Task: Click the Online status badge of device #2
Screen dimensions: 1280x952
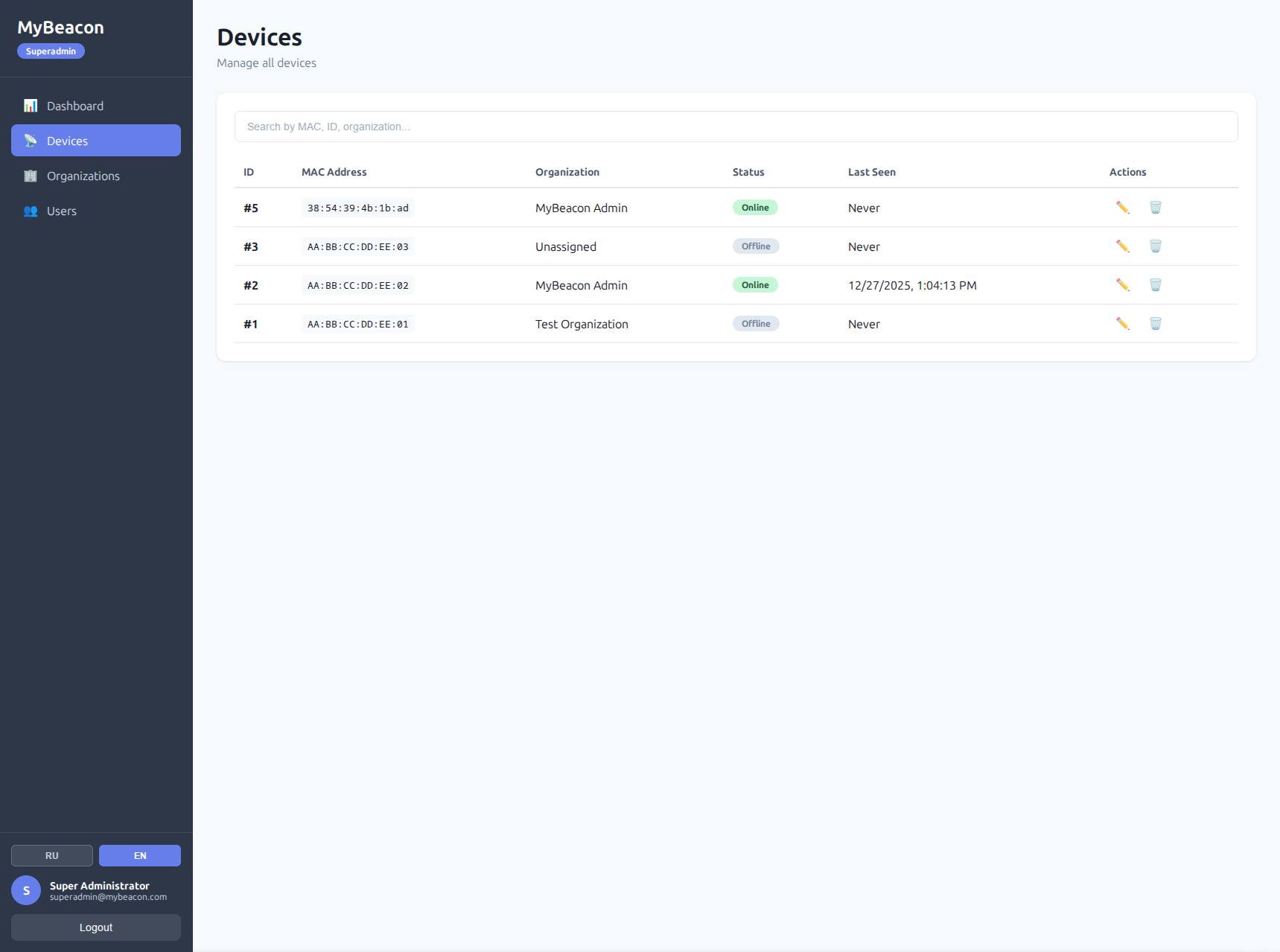Action: point(755,285)
